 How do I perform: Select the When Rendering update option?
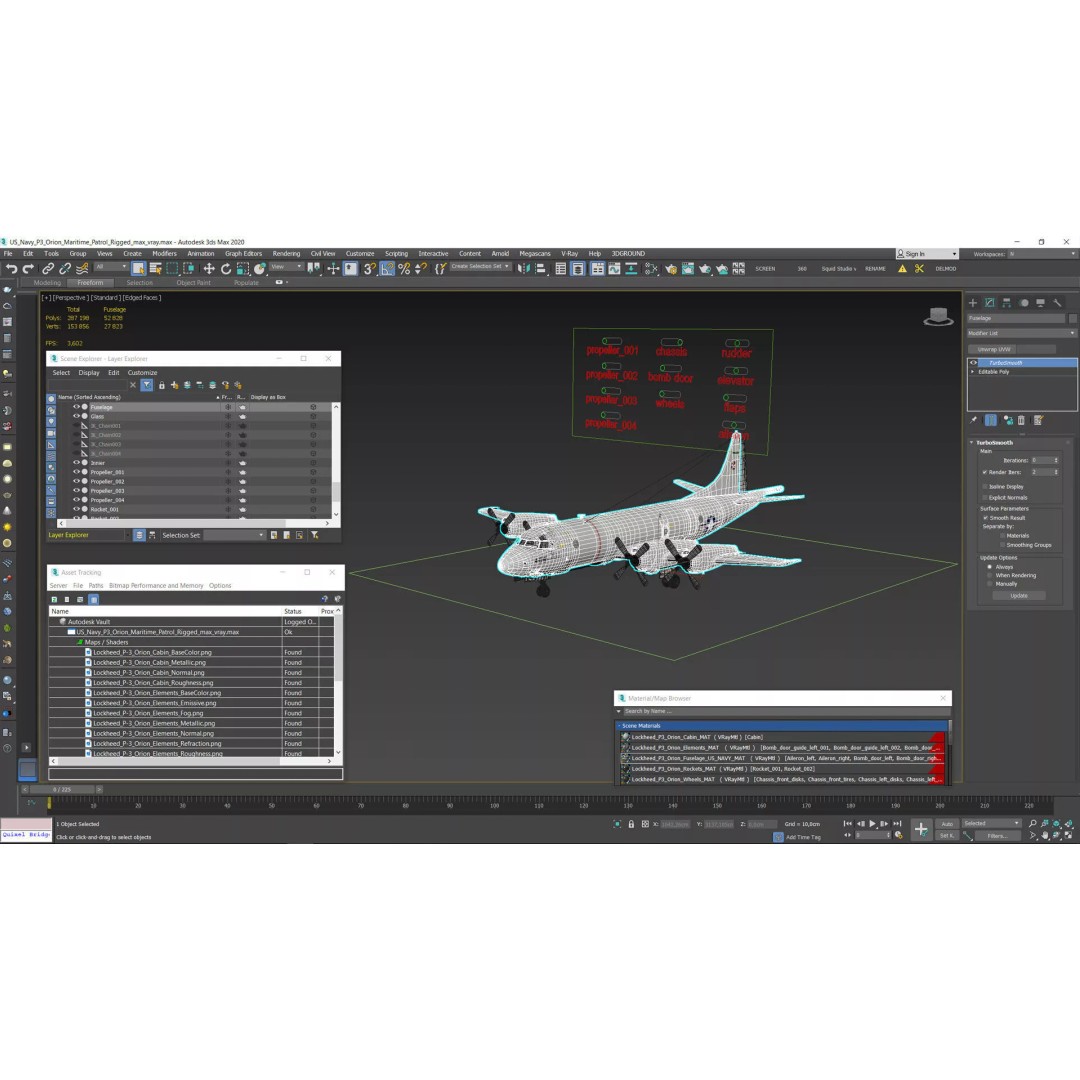(x=990, y=575)
